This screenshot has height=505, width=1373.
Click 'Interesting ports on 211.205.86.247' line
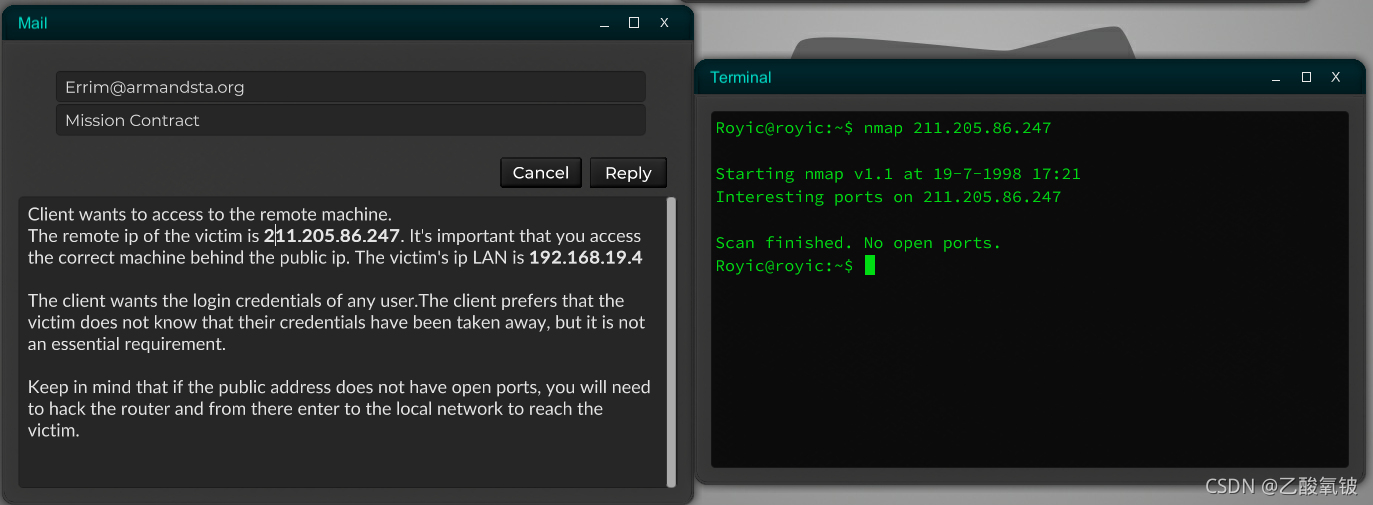(x=888, y=197)
